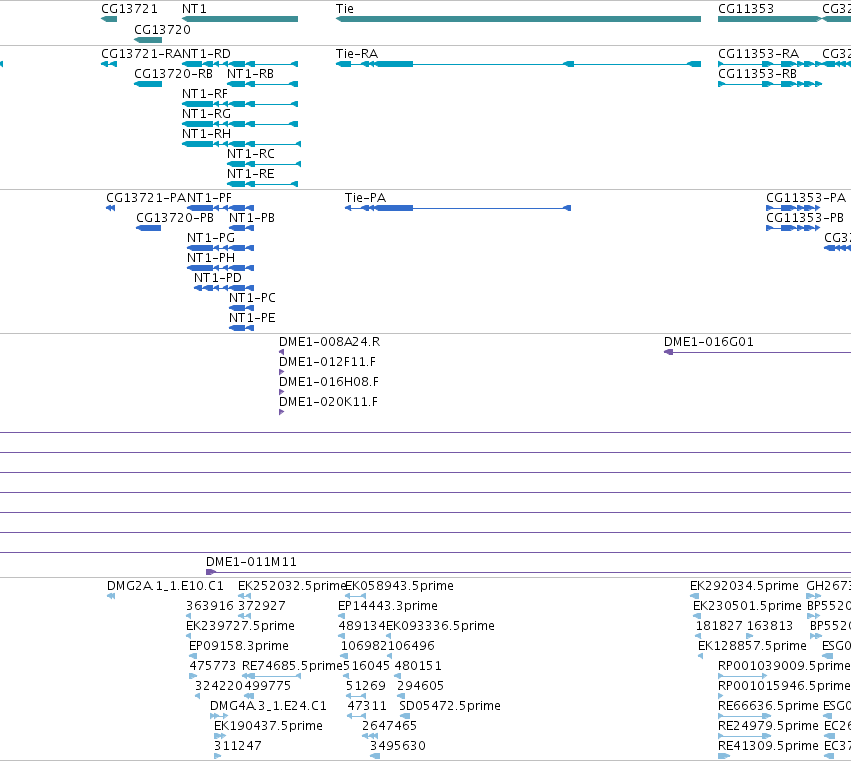Image resolution: width=851 pixels, height=761 pixels.
Task: Click the 'EK252032.5prime' EST
Action: [244, 596]
